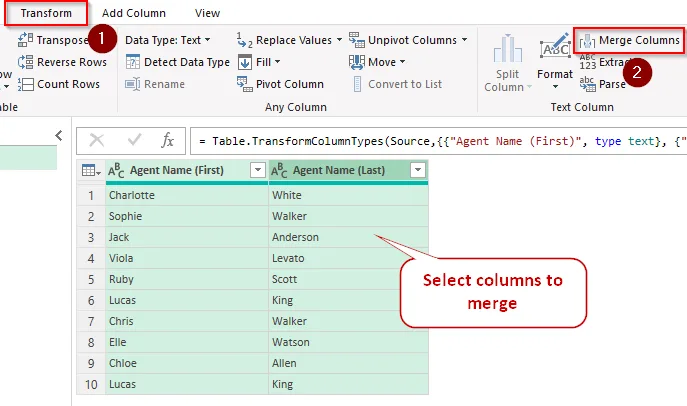Click the fx function icon
This screenshot has width=687, height=406.
[x=167, y=141]
